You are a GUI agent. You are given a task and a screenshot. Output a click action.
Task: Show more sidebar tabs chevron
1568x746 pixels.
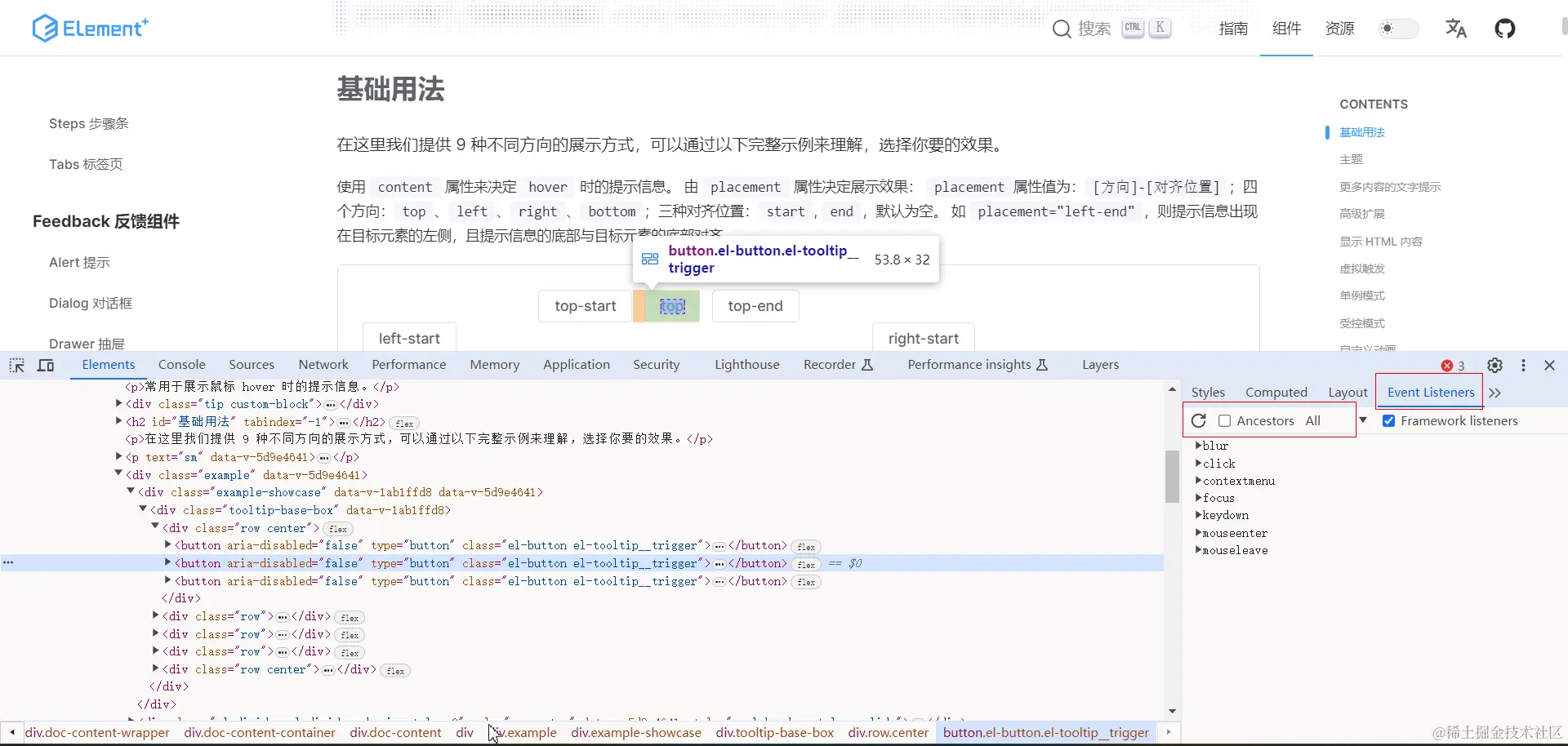click(x=1494, y=393)
